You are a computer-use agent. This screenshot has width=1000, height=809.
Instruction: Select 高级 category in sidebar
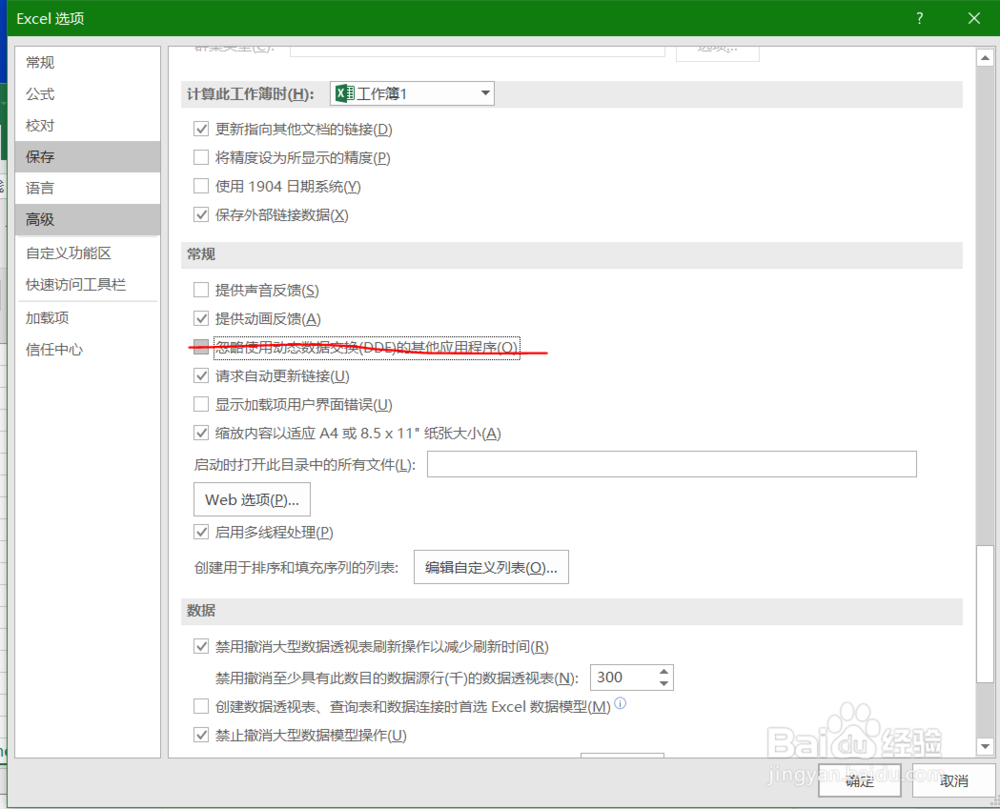point(87,219)
